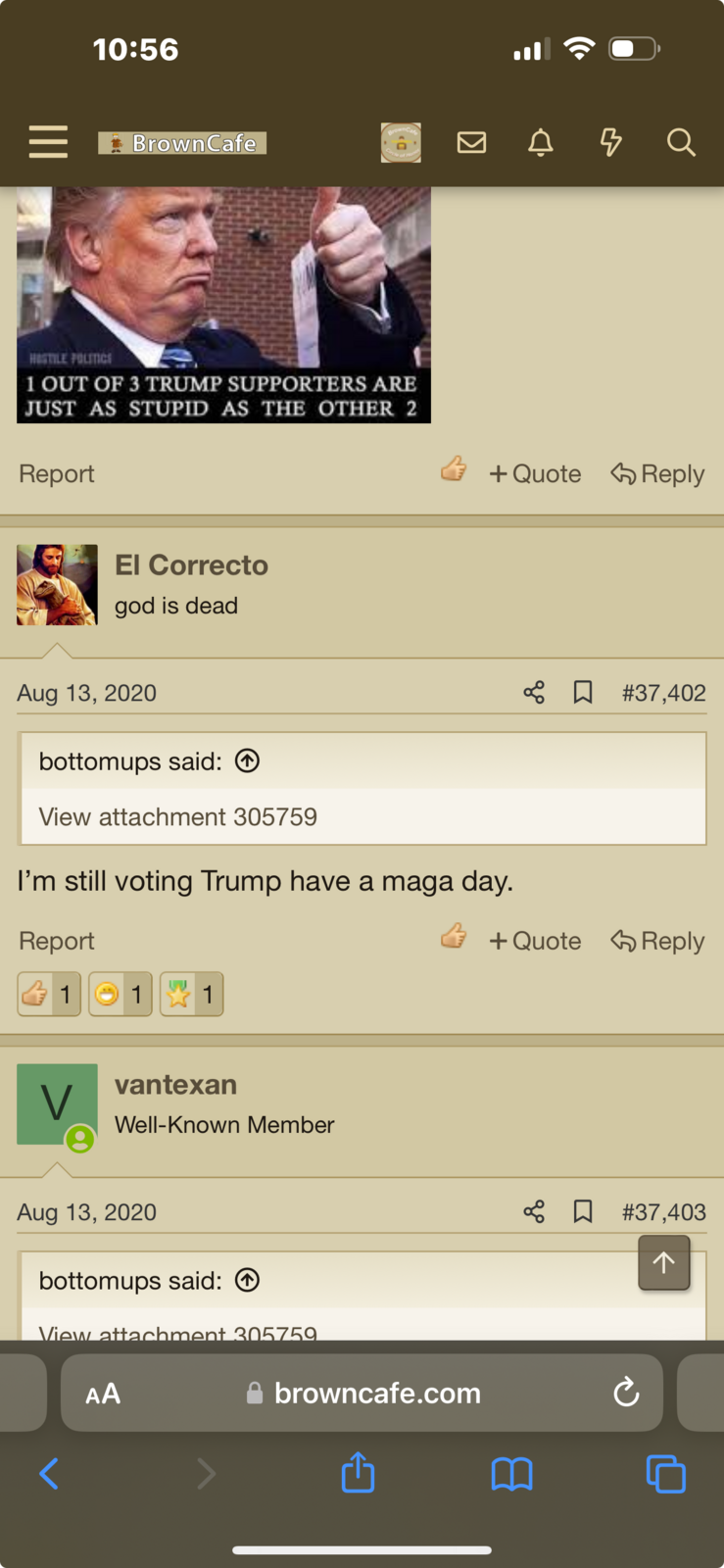The width and height of the screenshot is (724, 1568).
Task: Open Safari AA page settings menu
Action: [x=103, y=1394]
